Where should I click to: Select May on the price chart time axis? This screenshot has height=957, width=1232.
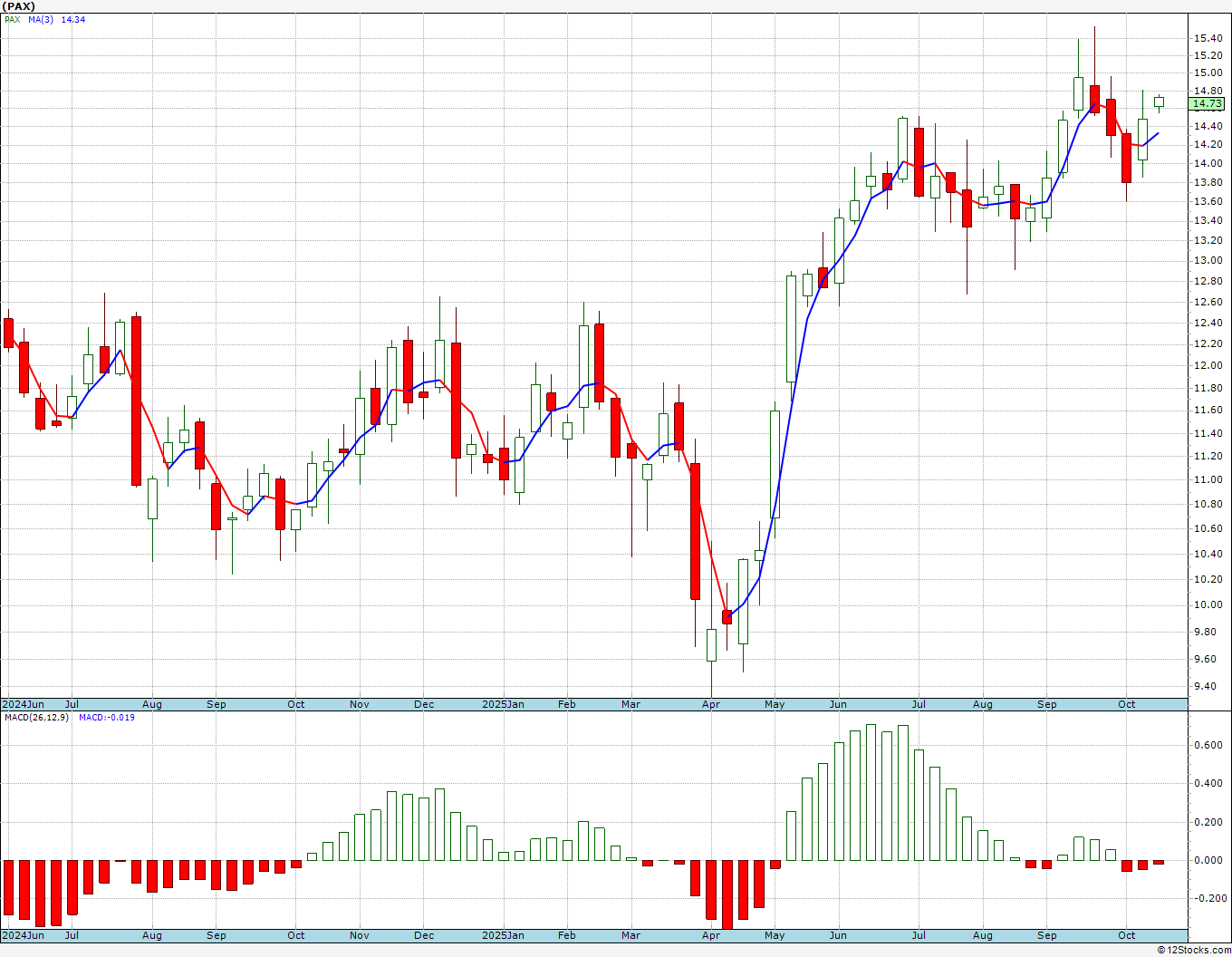(774, 704)
